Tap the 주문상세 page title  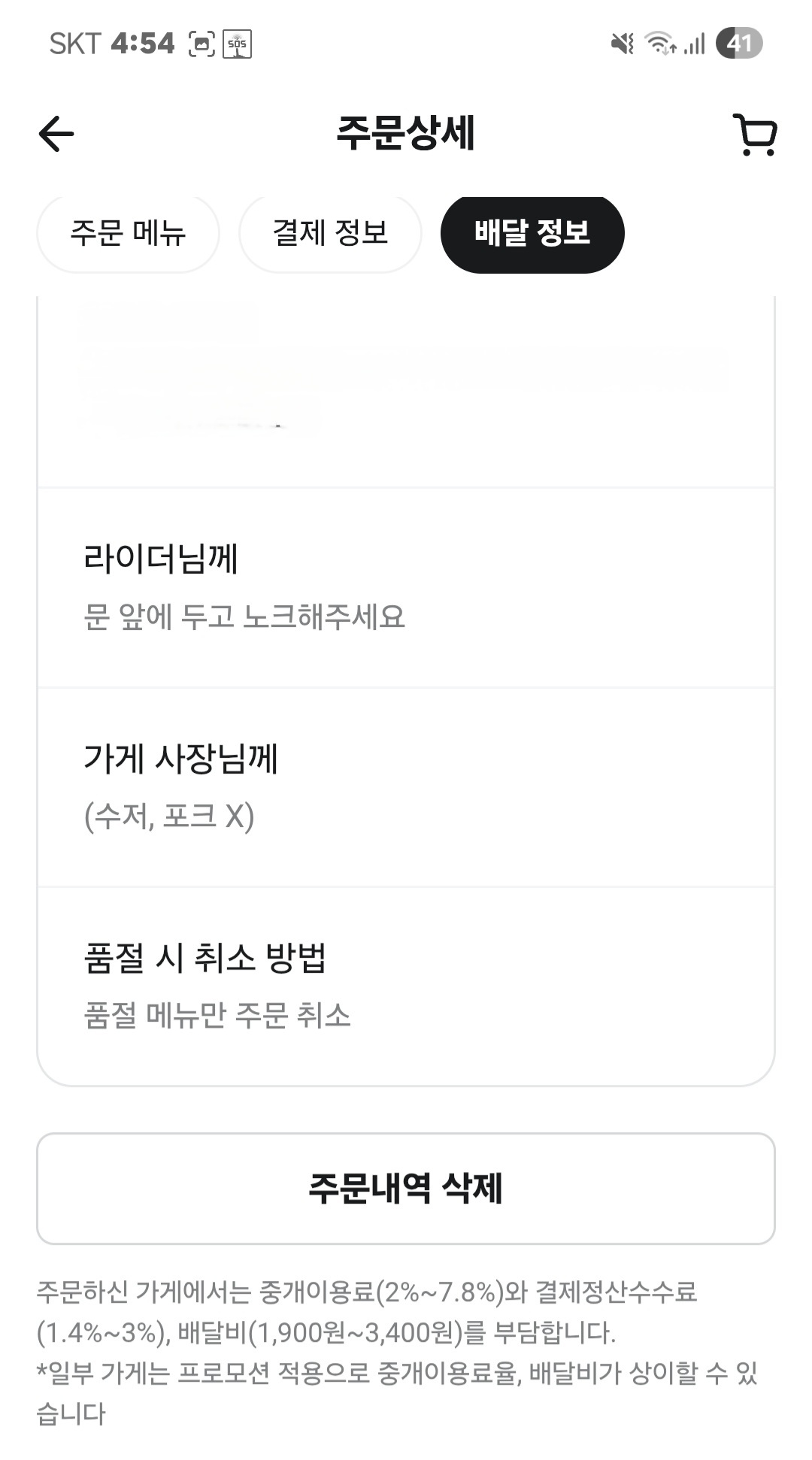405,134
